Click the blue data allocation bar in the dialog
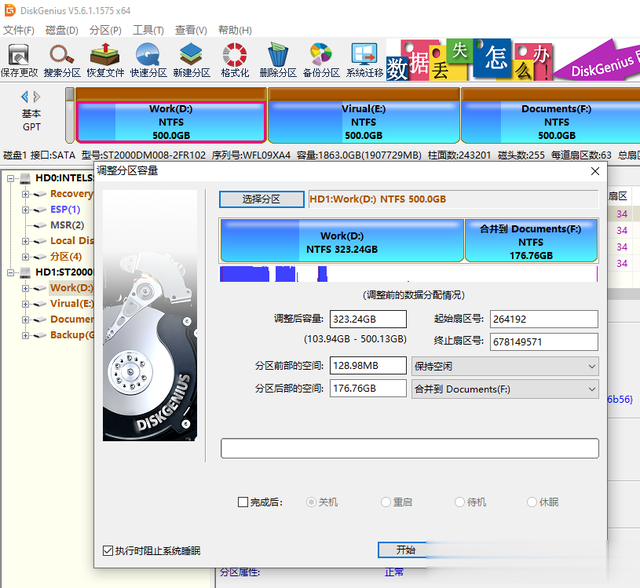 409,274
